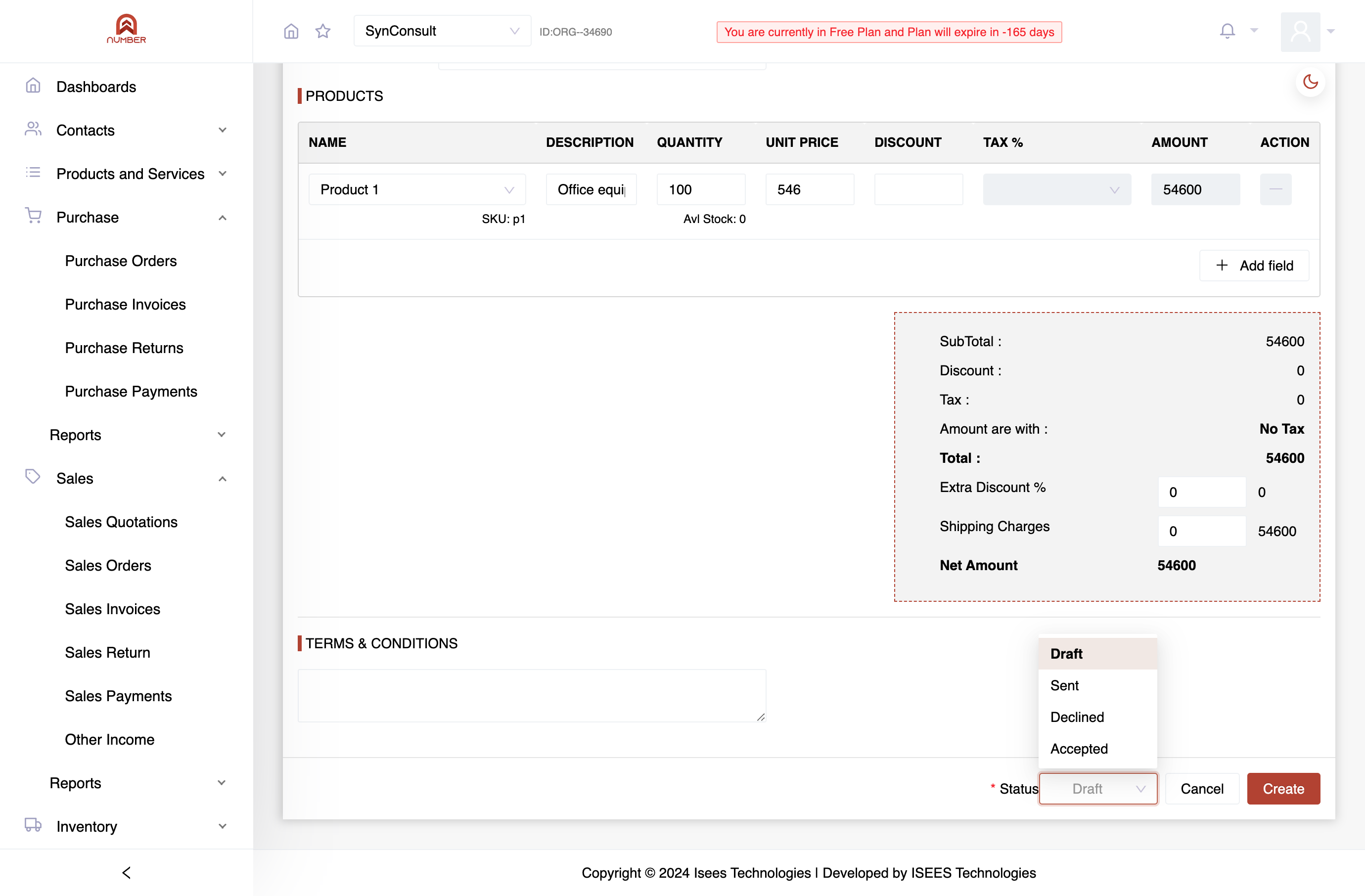
Task: Click Terms & Conditions text area
Action: pos(532,696)
